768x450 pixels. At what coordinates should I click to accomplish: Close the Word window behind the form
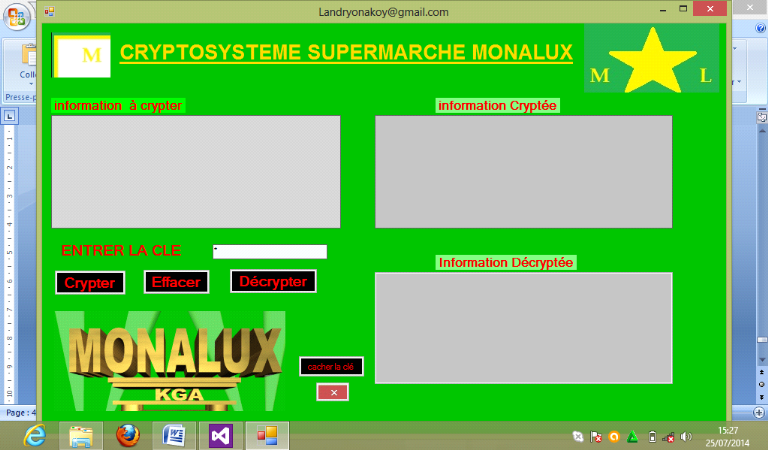coord(750,8)
